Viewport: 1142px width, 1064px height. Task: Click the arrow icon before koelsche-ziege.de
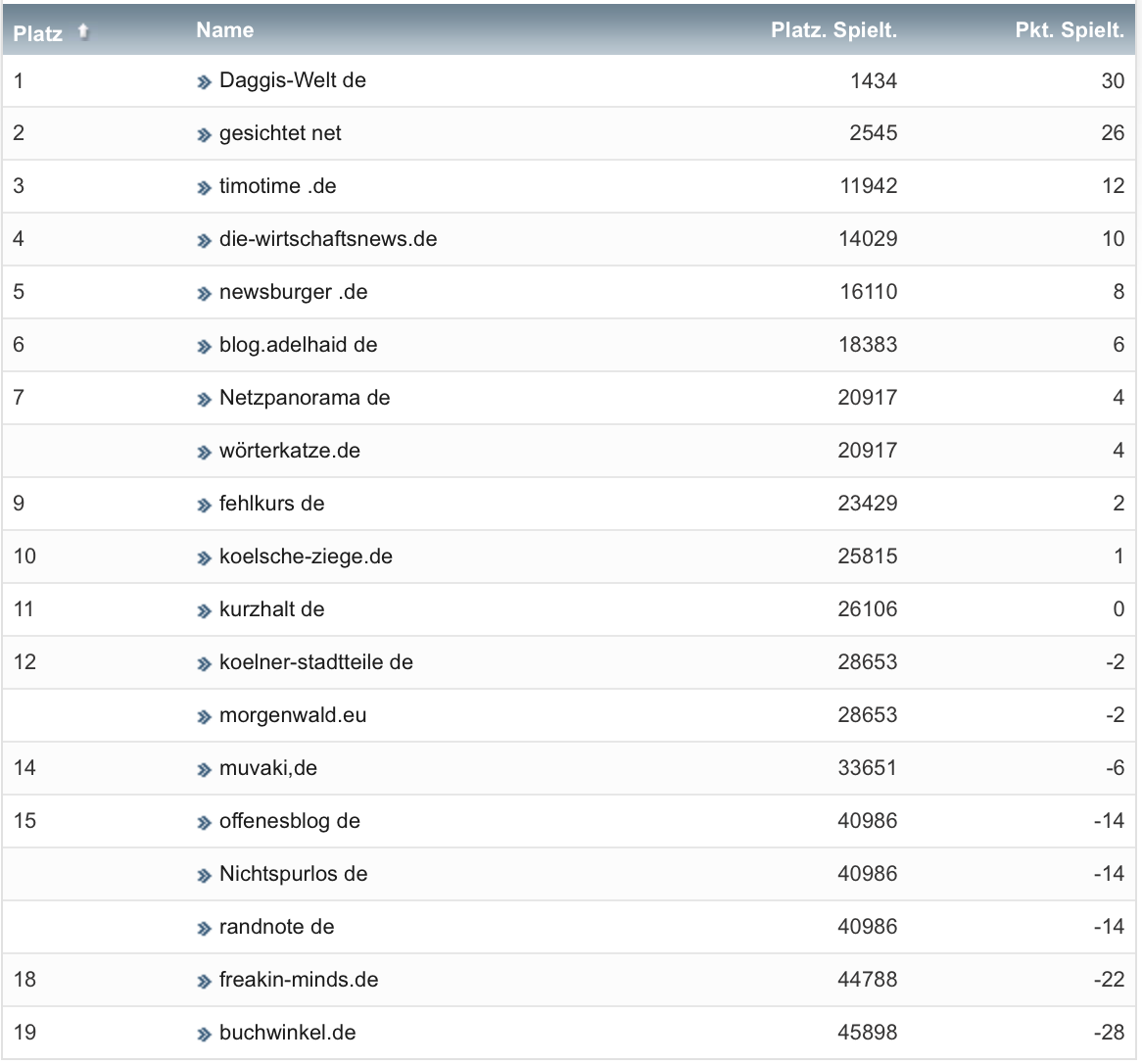(204, 558)
